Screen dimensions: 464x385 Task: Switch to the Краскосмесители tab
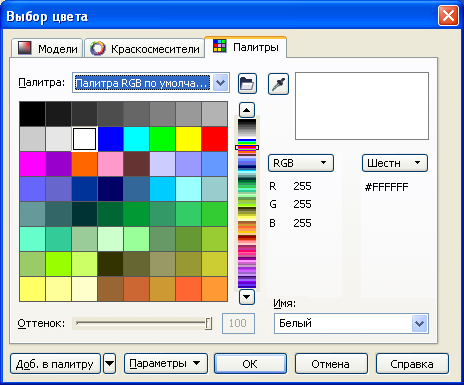(x=145, y=49)
